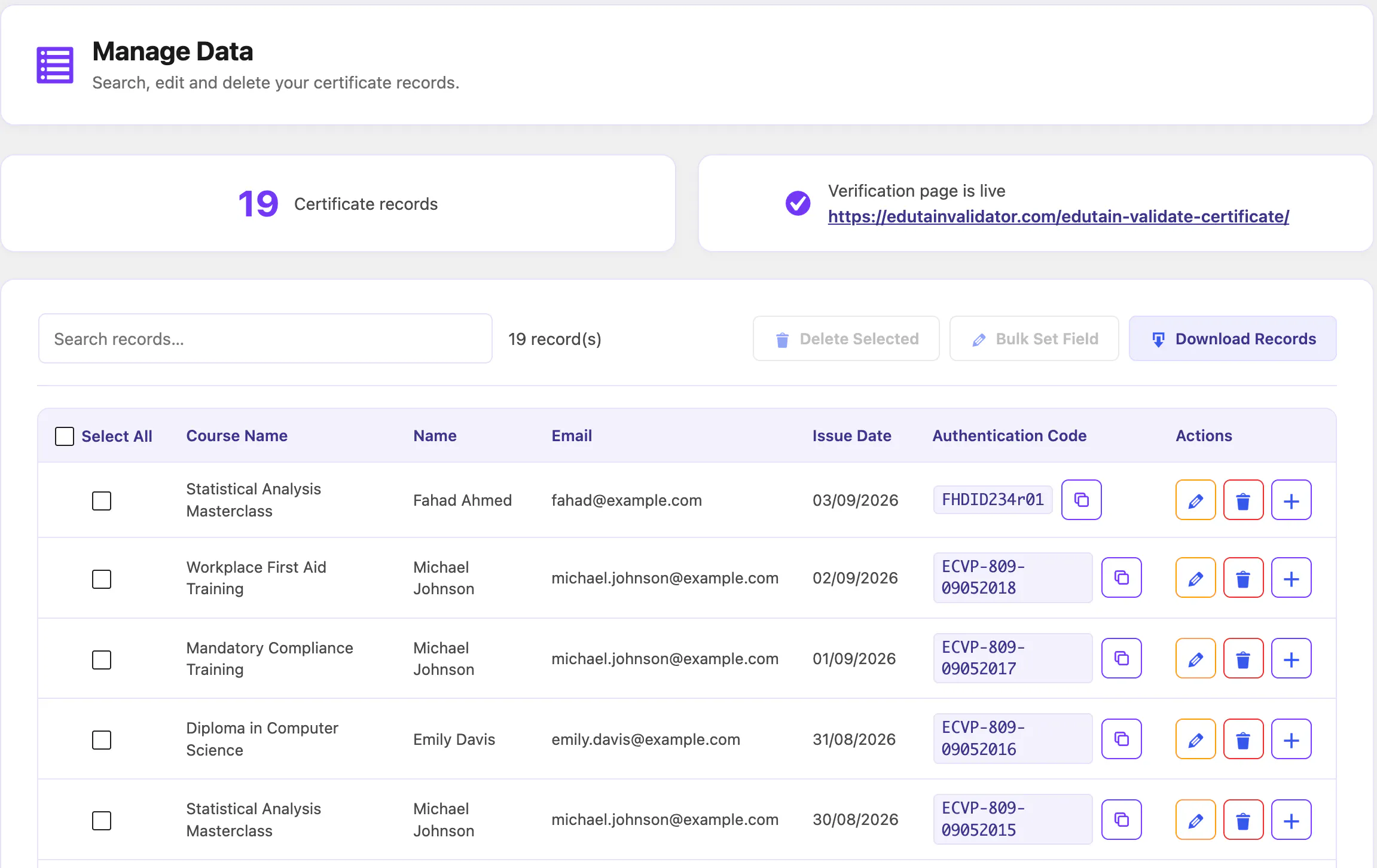Select Workplace First Aid Training row checkbox
Viewport: 1377px width, 868px height.
102,579
